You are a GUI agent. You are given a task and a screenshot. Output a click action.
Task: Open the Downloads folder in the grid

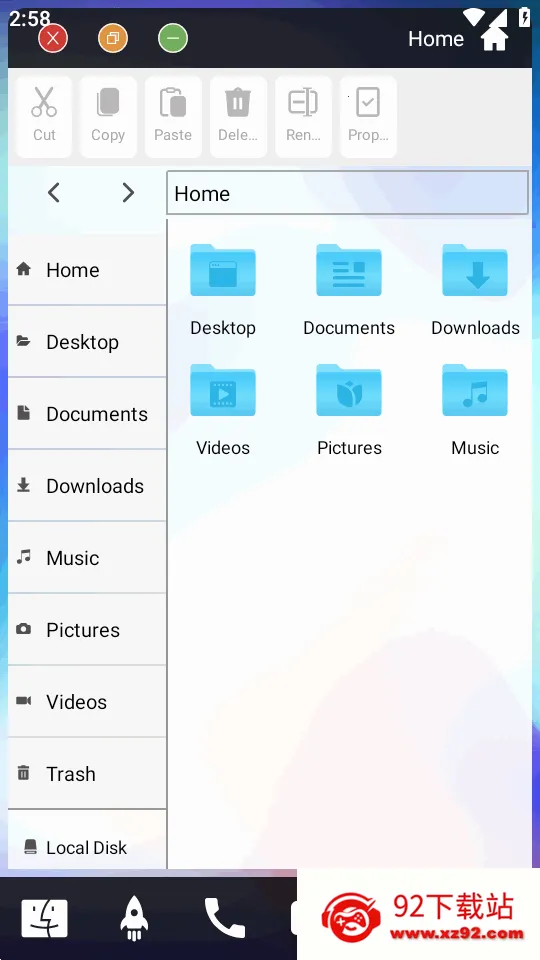(475, 290)
